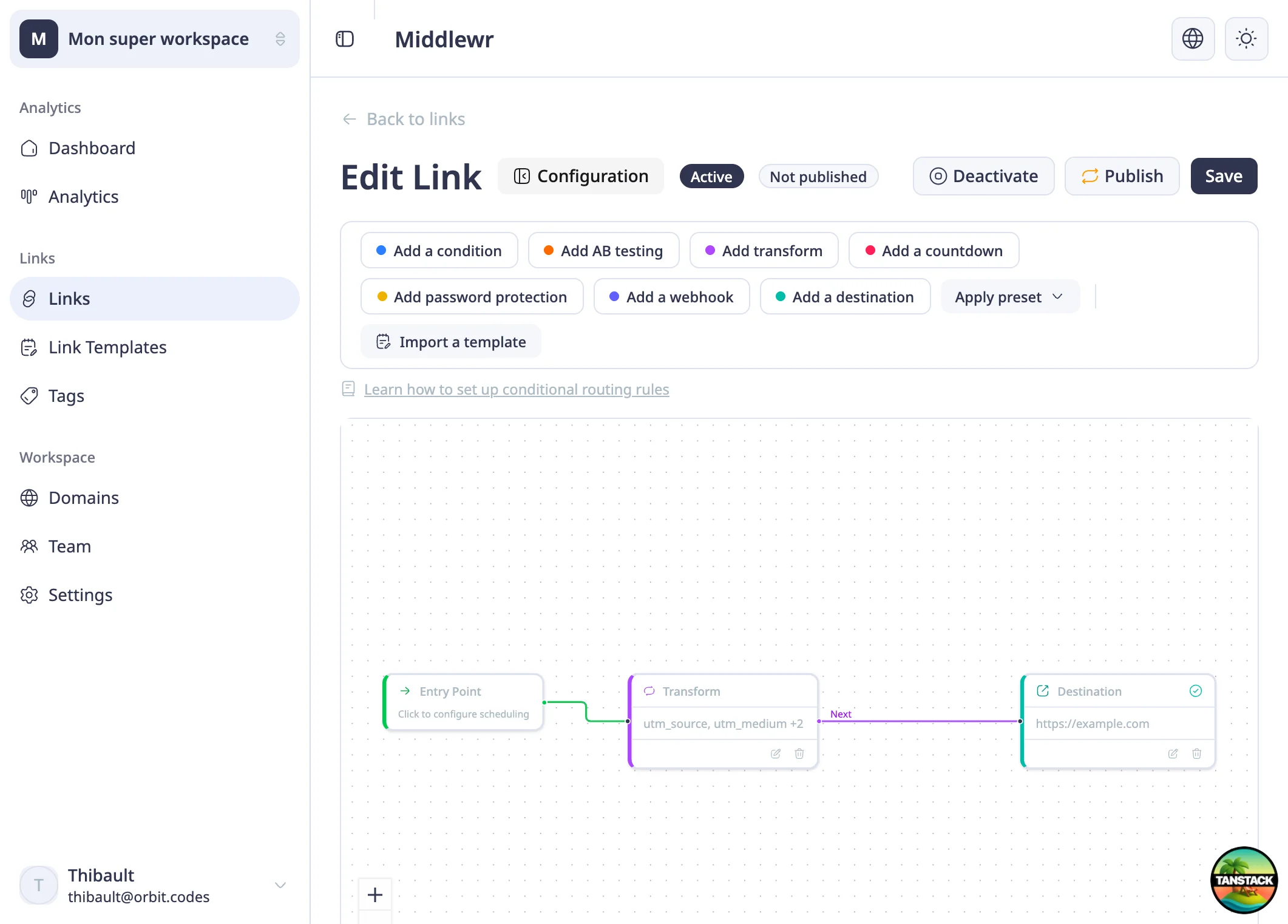
Task: Zoom in with the plus button
Action: 375,894
